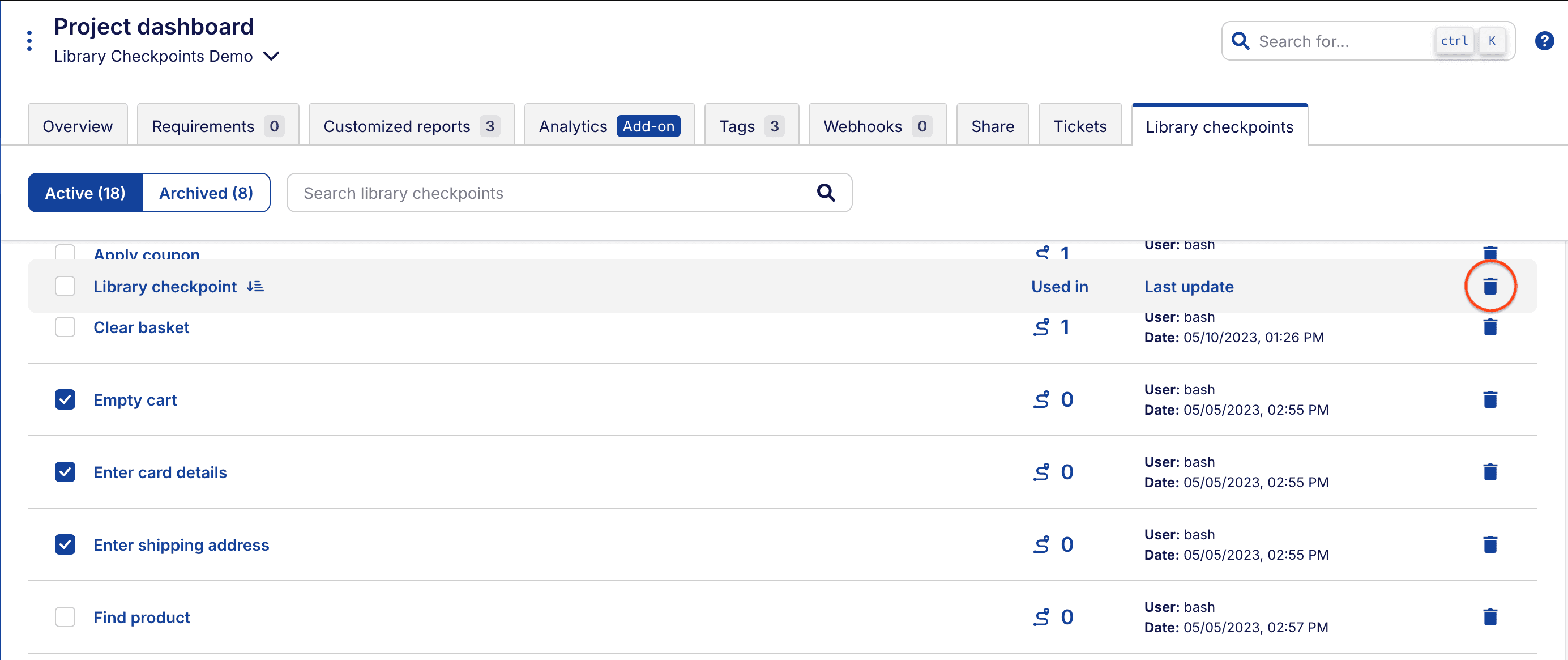The image size is (1568, 660).
Task: Delete the Empty cart checkpoint
Action: (1489, 399)
